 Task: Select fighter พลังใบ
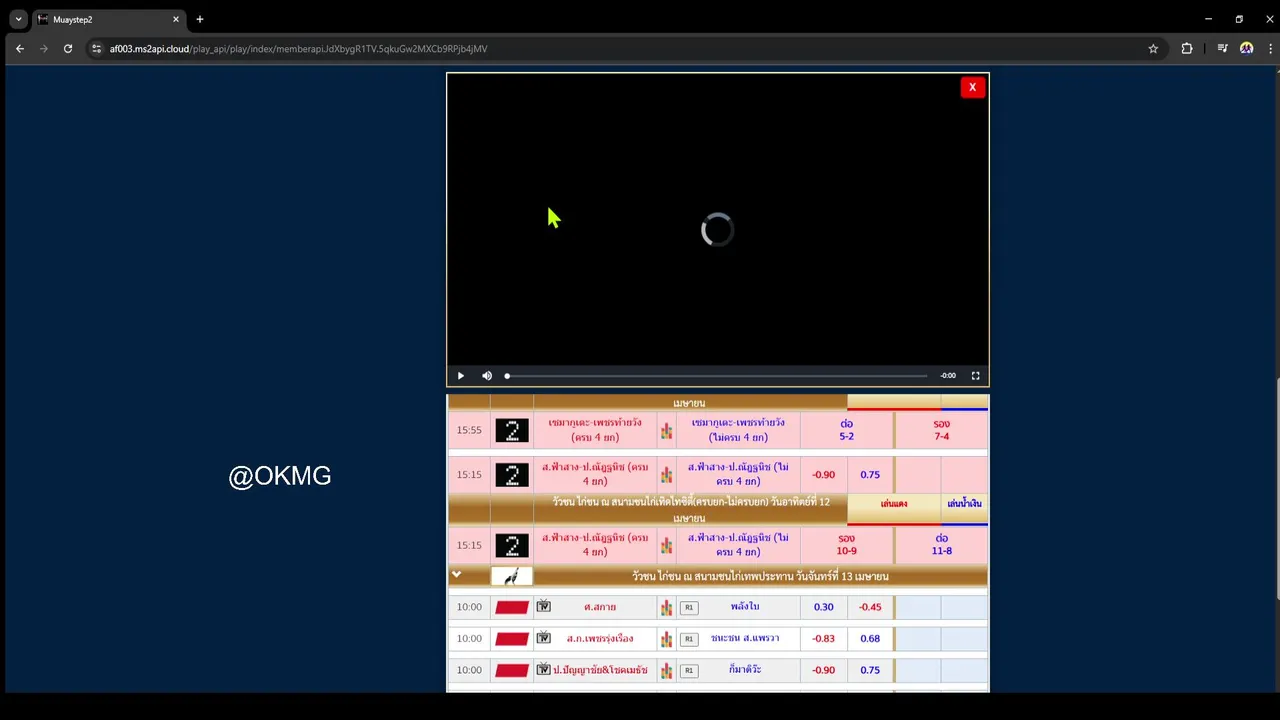click(x=745, y=607)
